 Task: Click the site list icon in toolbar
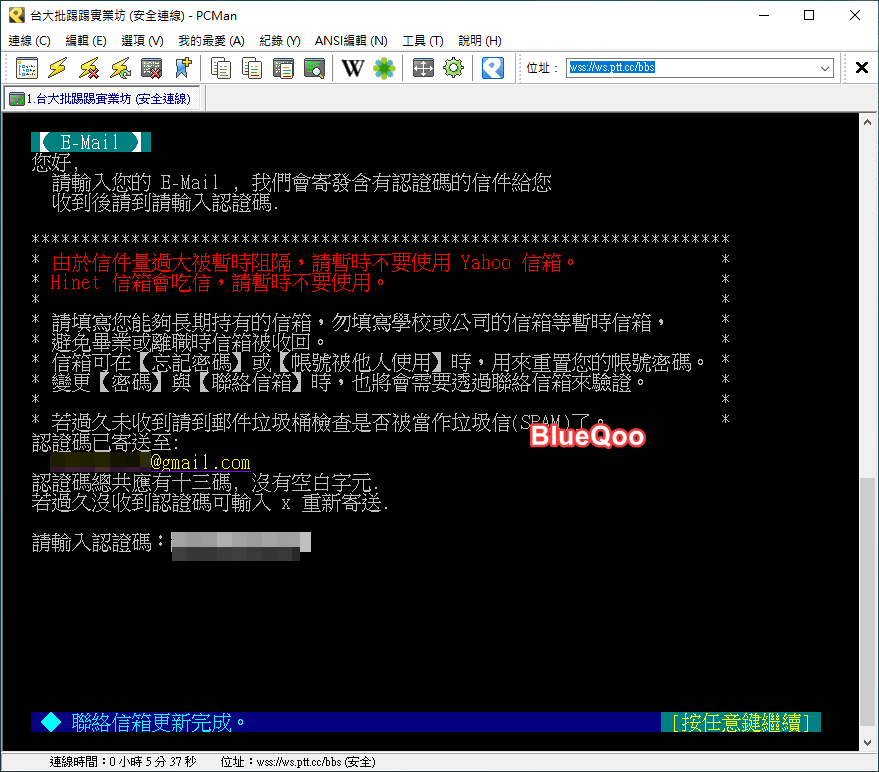(x=27, y=68)
